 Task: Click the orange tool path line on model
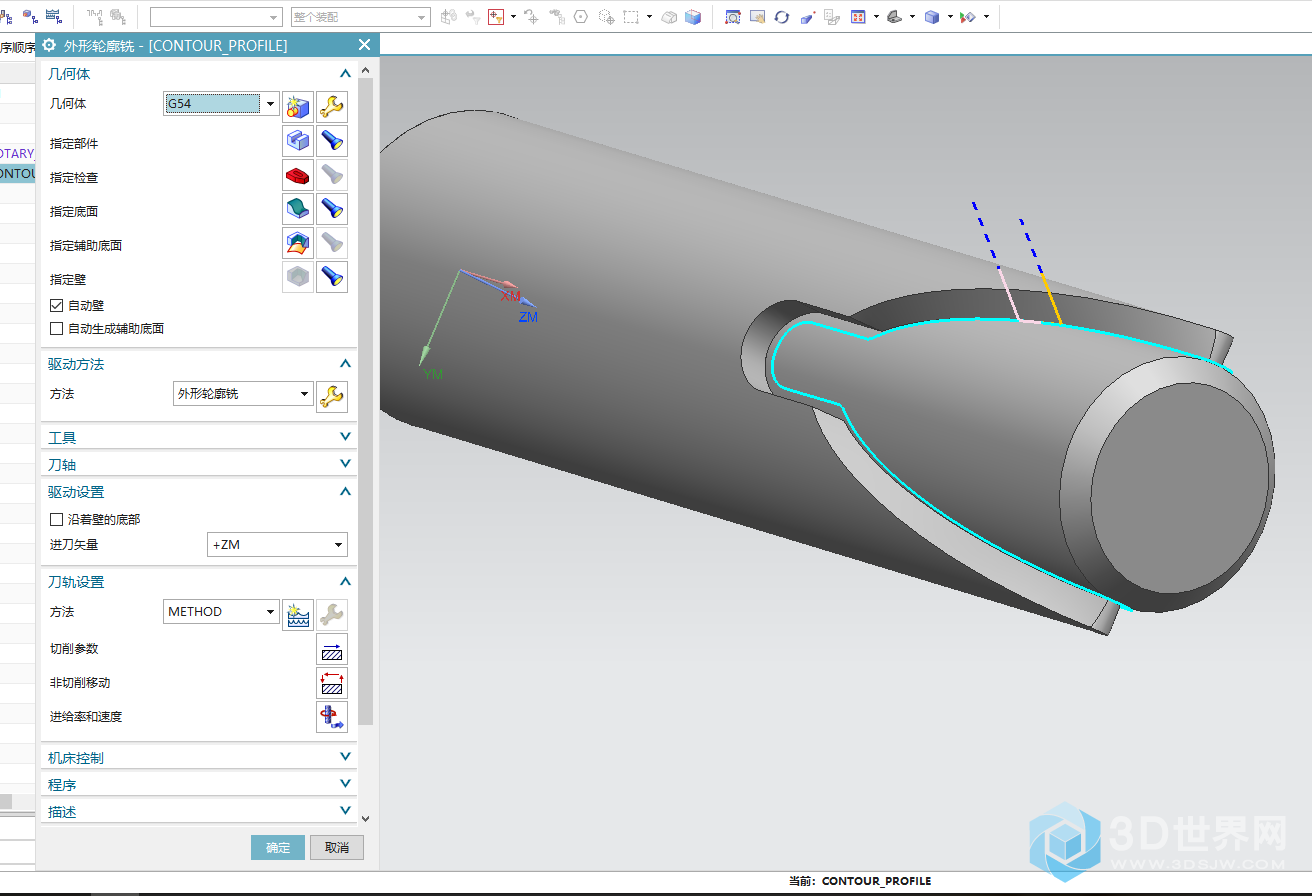pyautogui.click(x=1051, y=301)
